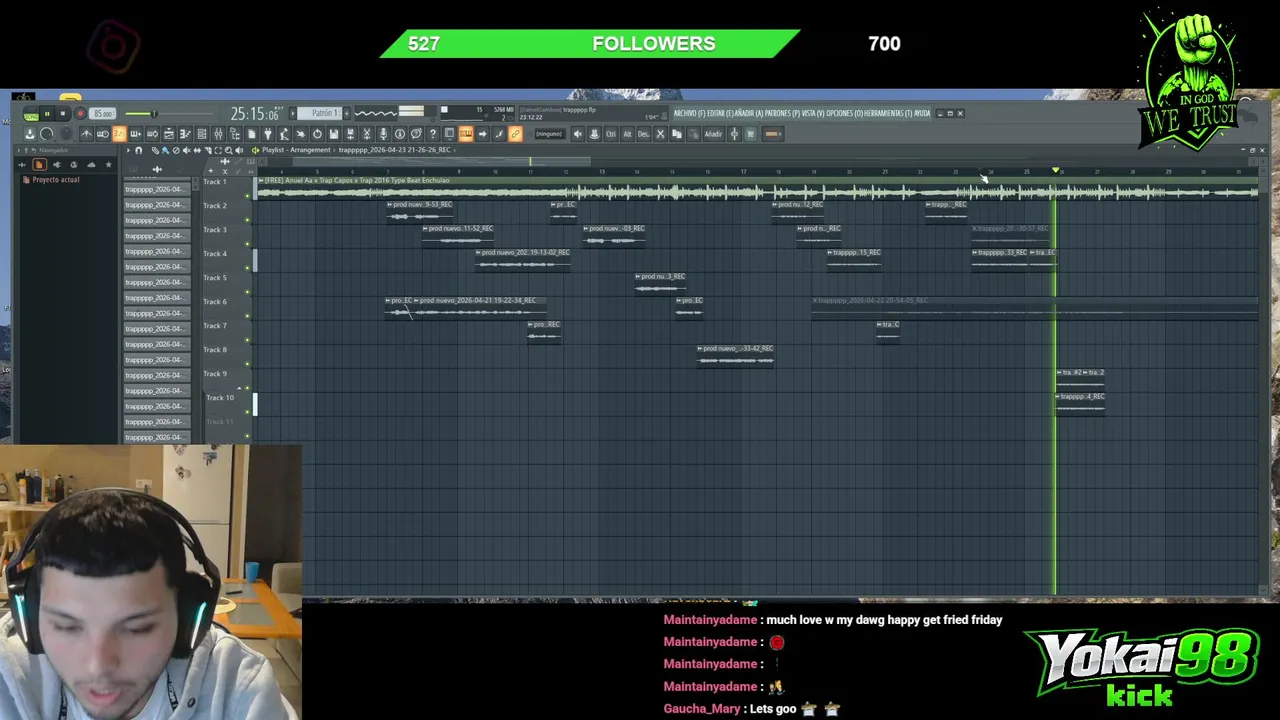This screenshot has height=720, width=1280.
Task: Open the project info icon
Action: pyautogui.click(x=400, y=134)
